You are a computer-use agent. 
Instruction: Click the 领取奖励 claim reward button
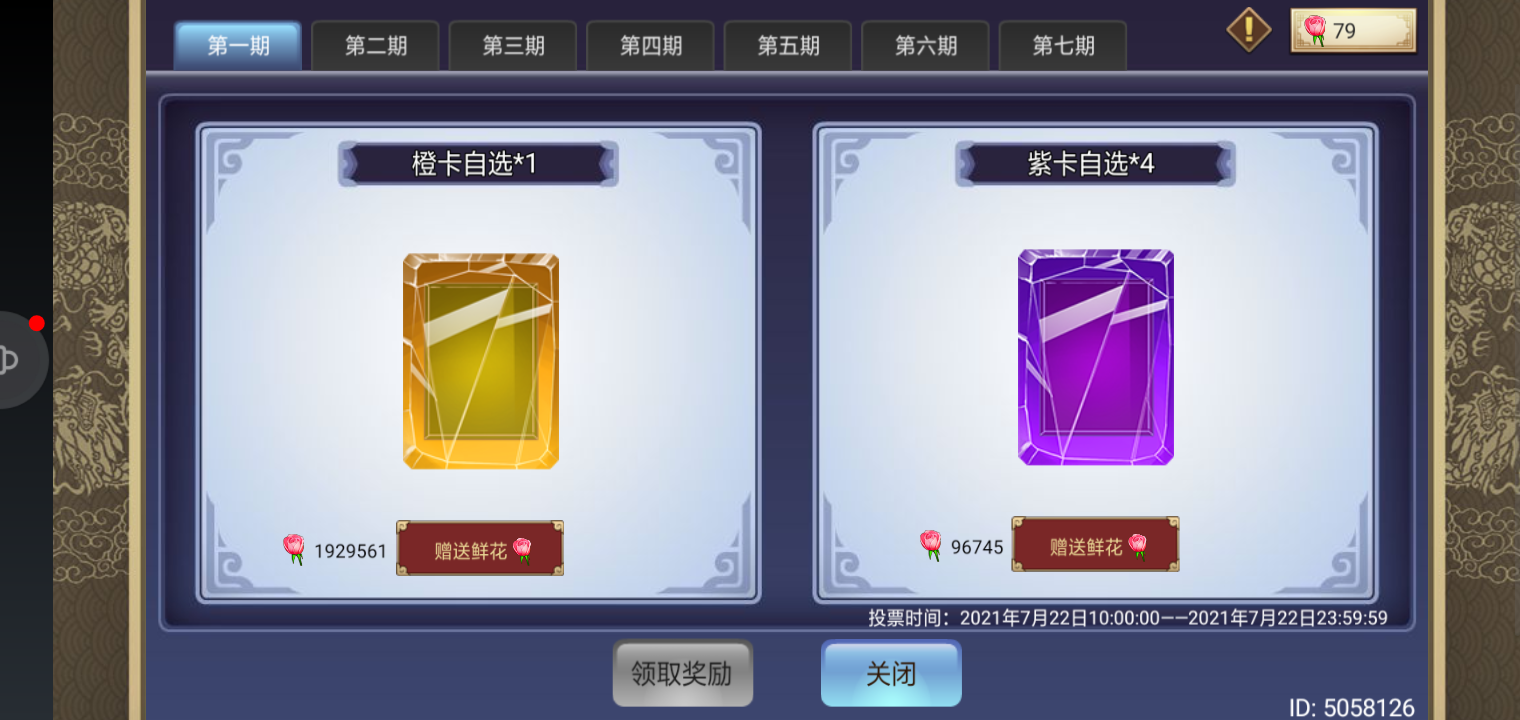coord(683,674)
